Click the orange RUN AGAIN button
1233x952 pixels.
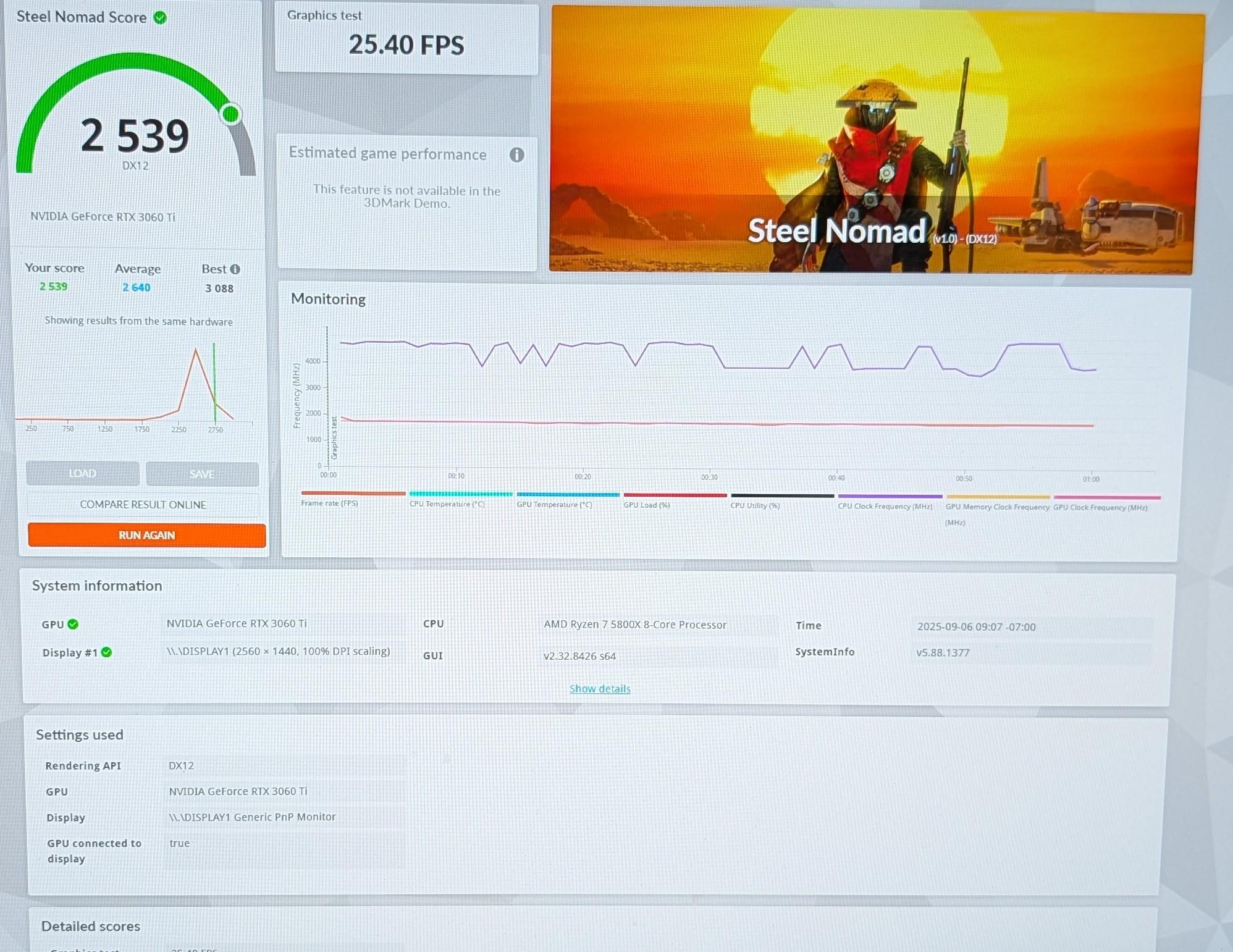click(147, 536)
